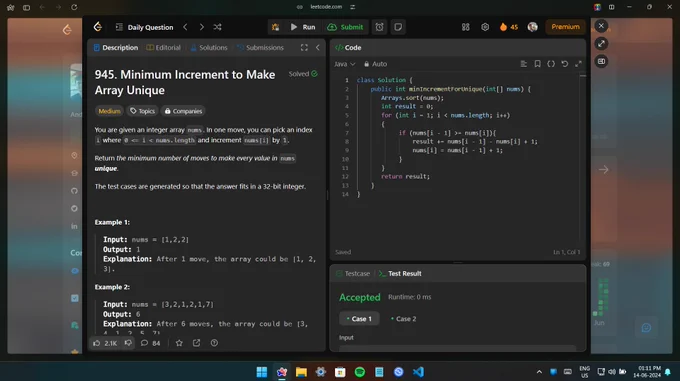The width and height of the screenshot is (680, 381).
Task: Click the streak flame showing 45
Action: point(509,27)
